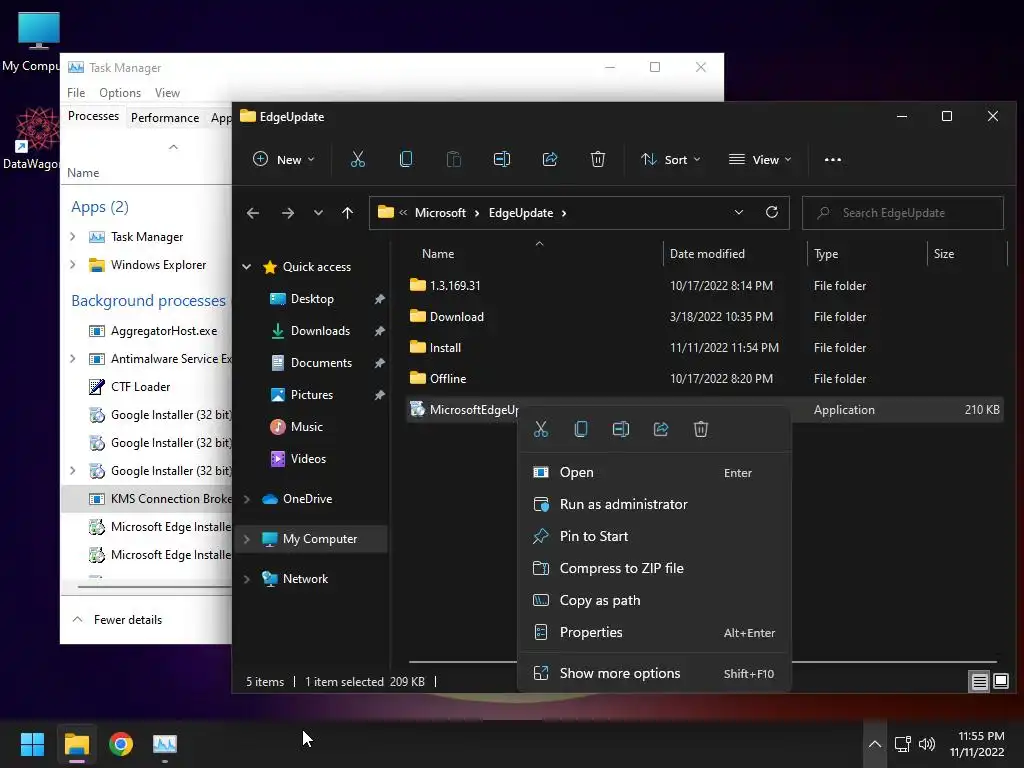Click Rename icon in the context menu
Viewport: 1024px width, 768px height.
pyautogui.click(x=620, y=429)
